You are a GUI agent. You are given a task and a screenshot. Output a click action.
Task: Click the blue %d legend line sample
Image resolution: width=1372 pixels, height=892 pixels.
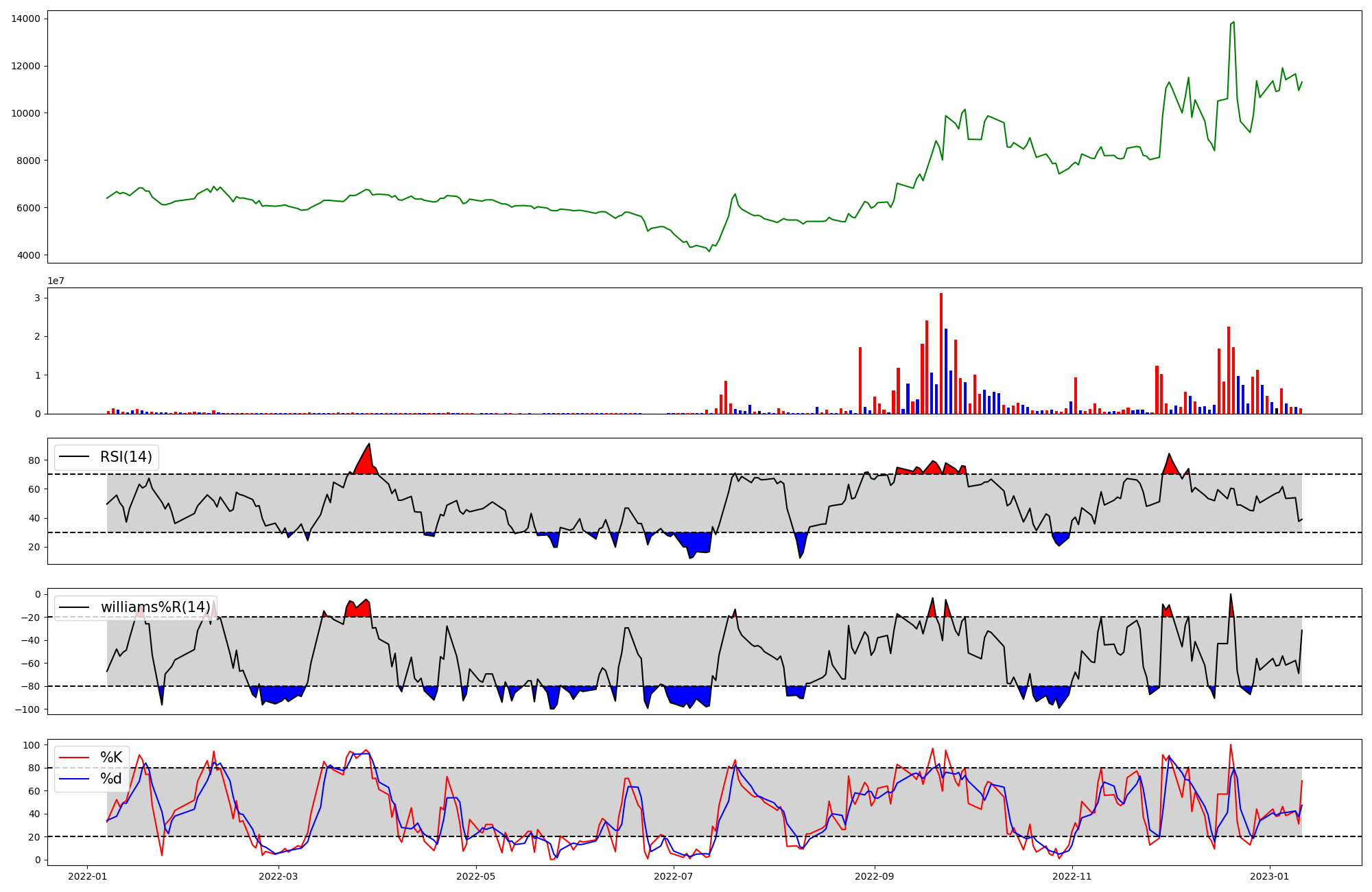click(x=75, y=779)
